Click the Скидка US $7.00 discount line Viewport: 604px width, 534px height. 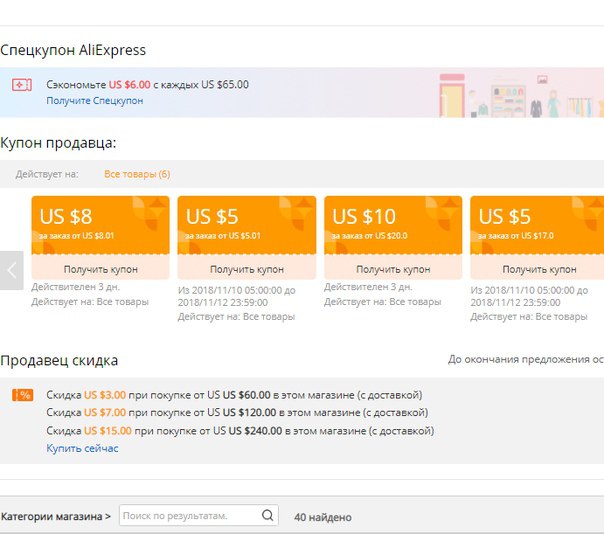[x=237, y=413]
